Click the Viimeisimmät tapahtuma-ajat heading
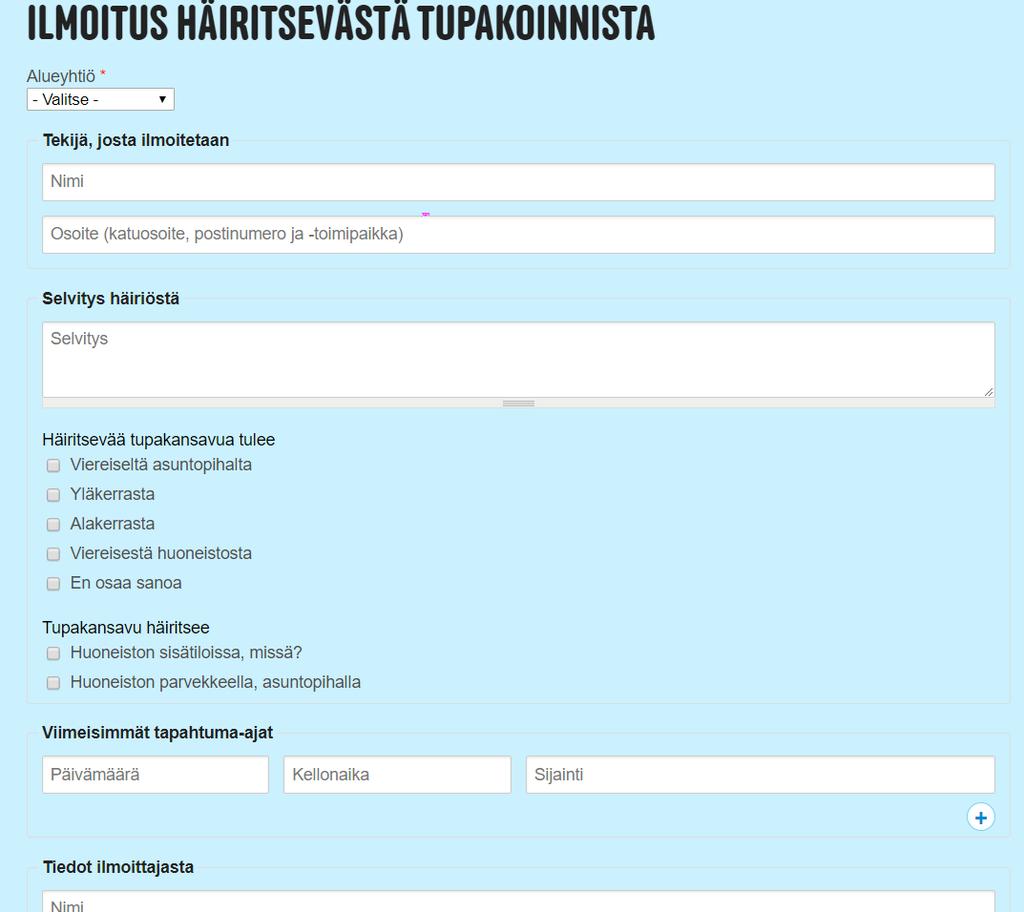Viewport: 1024px width, 912px height. click(157, 733)
